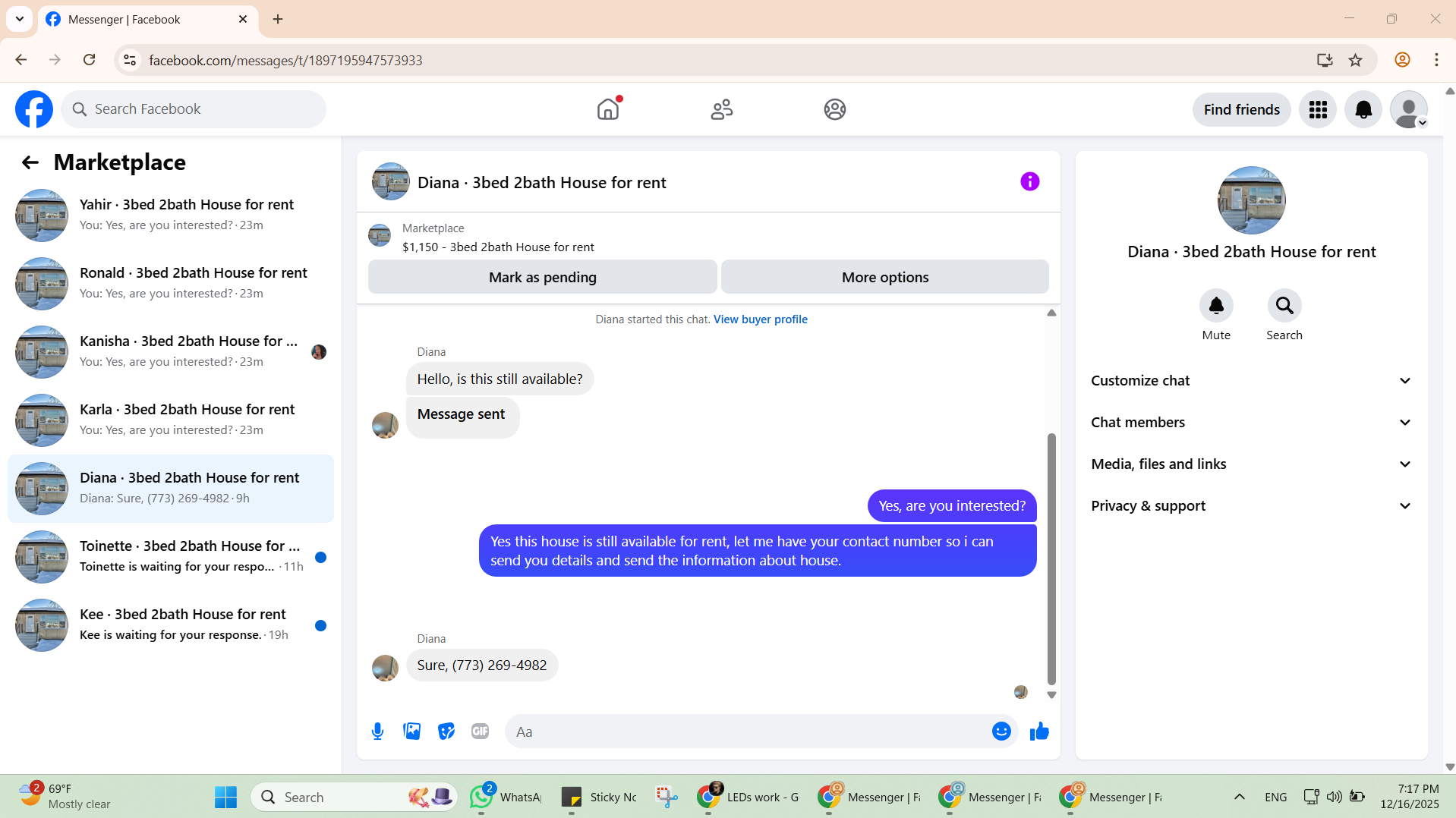Click Mark as pending button
This screenshot has width=1456, height=818.
tap(543, 277)
